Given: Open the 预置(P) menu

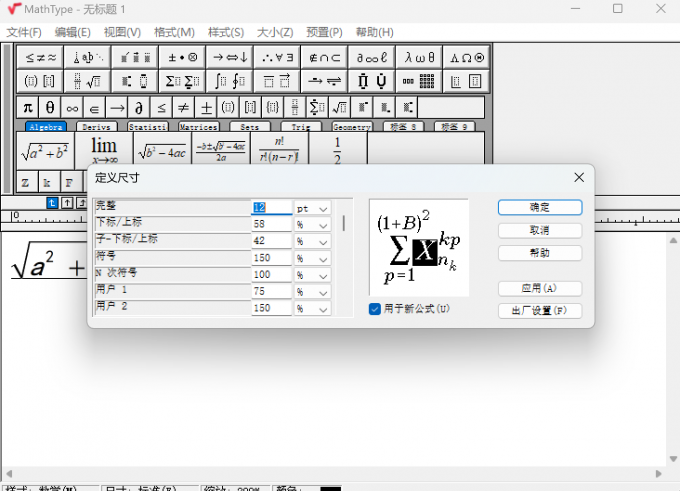Looking at the screenshot, I should point(324,33).
